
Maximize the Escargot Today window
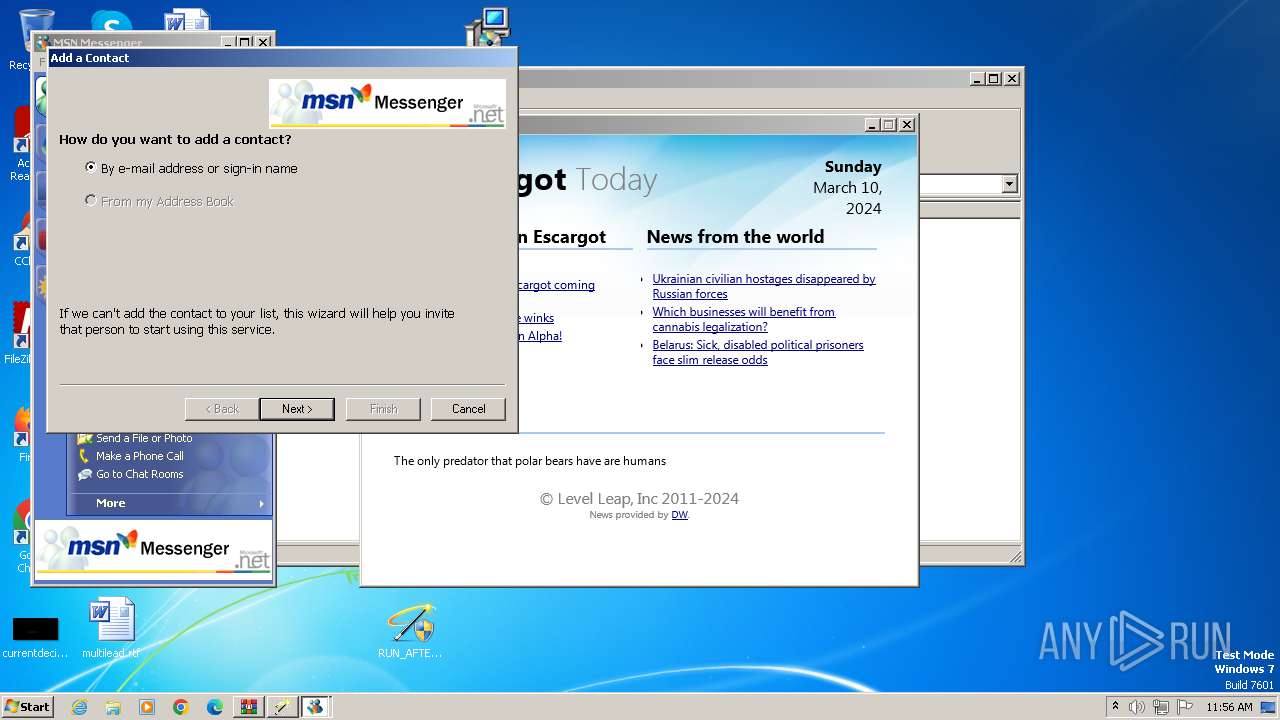[888, 125]
